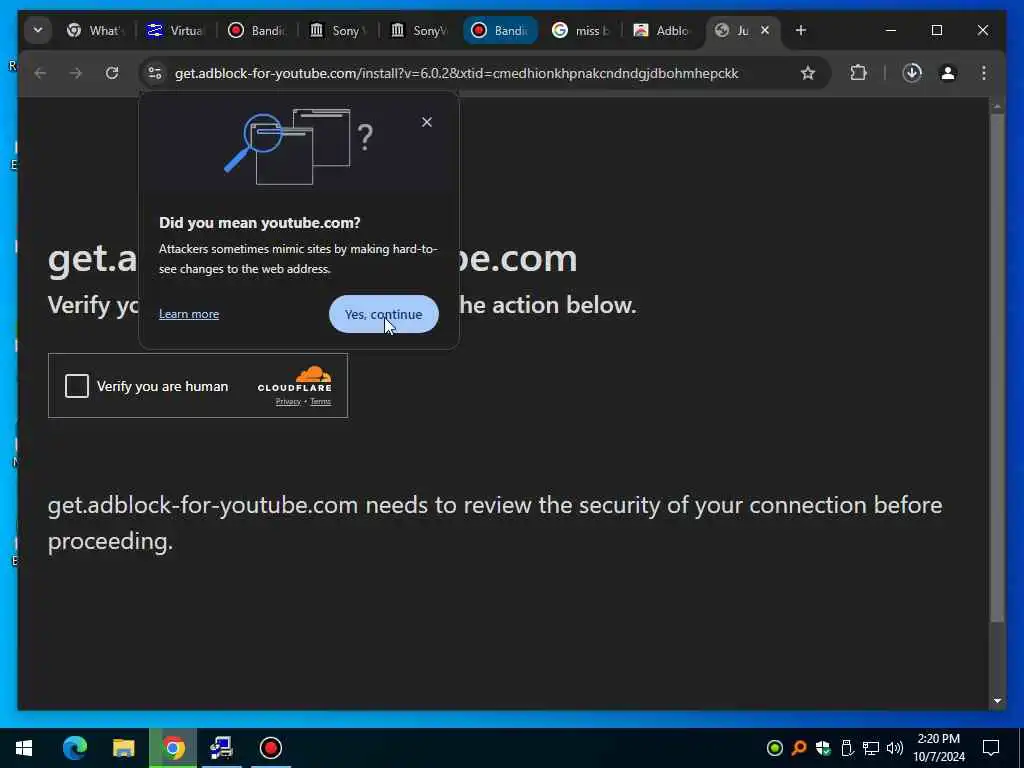This screenshot has height=768, width=1024.
Task: Click the orange magnifier tray icon
Action: 799,748
